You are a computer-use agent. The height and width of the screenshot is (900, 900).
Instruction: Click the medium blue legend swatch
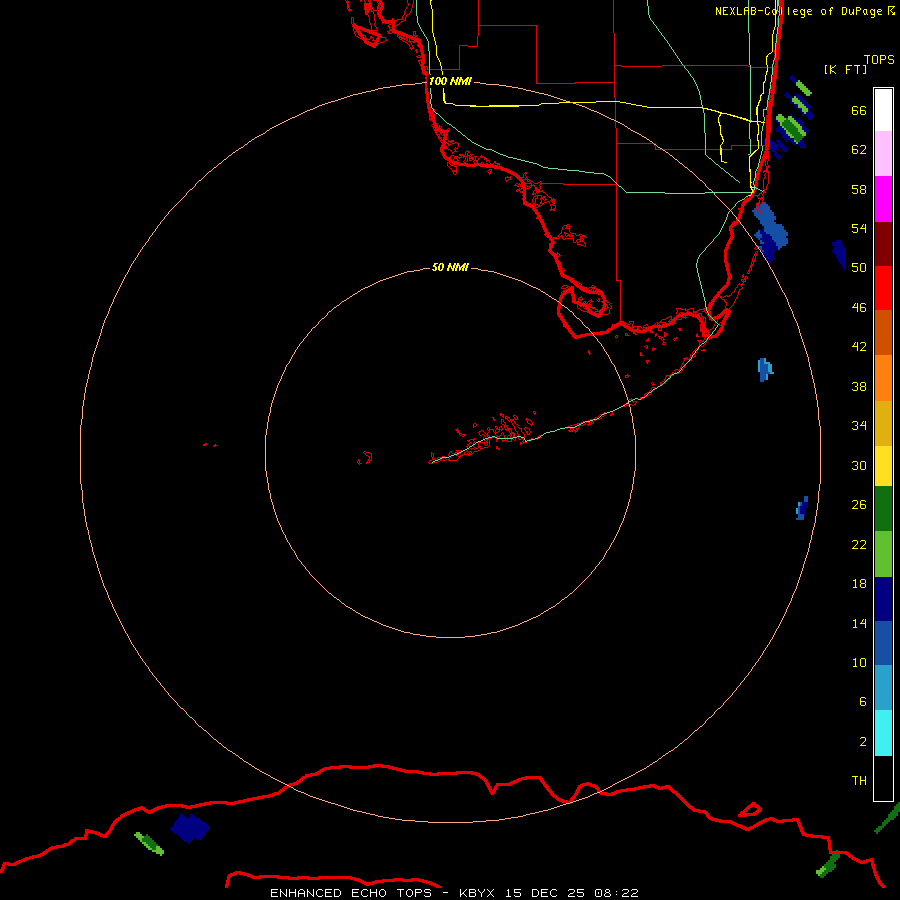[x=883, y=643]
